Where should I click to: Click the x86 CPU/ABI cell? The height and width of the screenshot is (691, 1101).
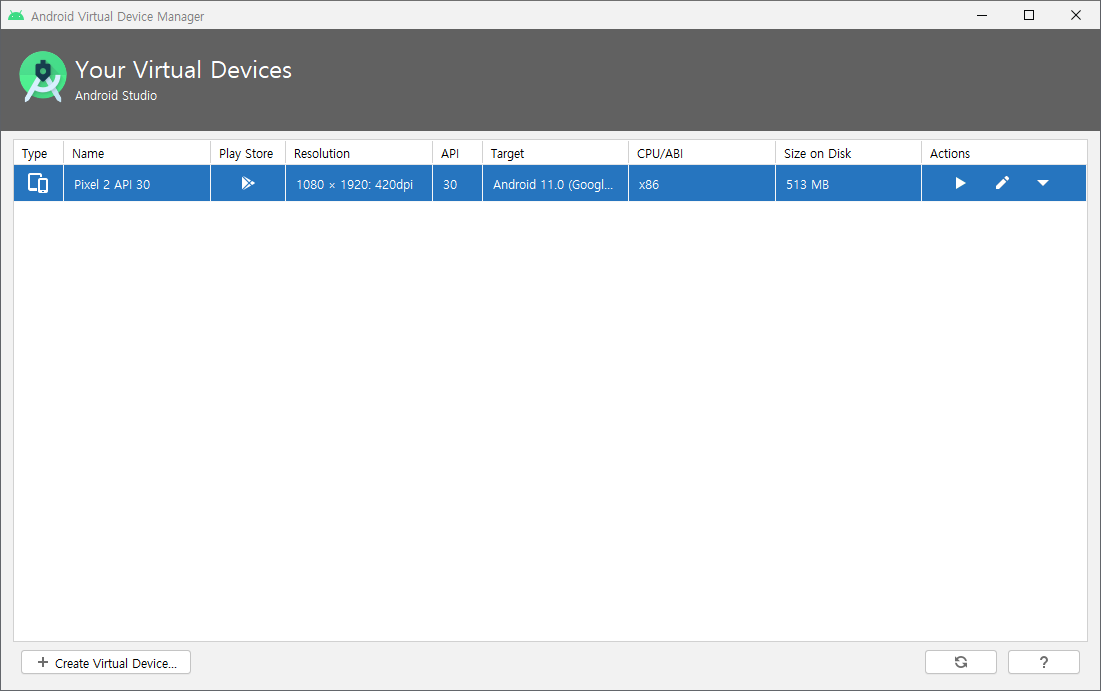tap(701, 184)
